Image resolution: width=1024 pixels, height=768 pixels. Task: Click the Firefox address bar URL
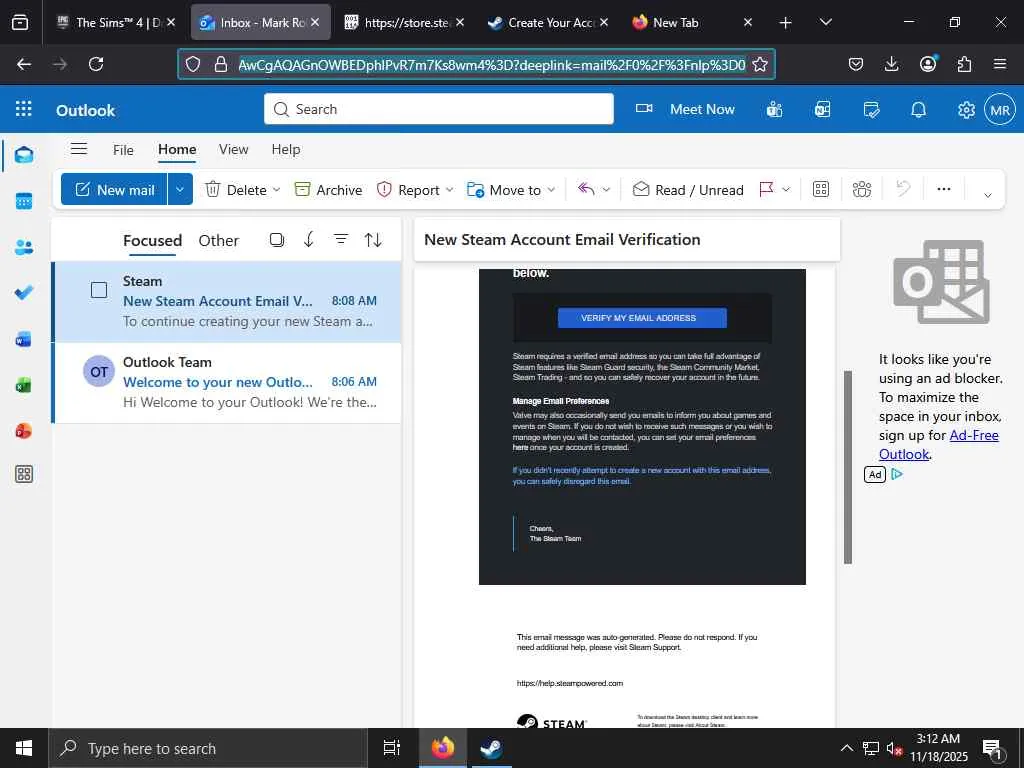(491, 64)
